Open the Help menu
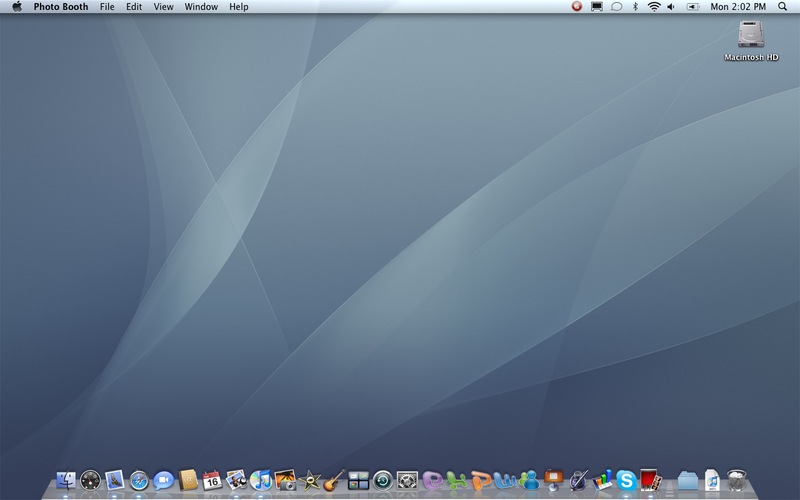This screenshot has width=800, height=500. tap(239, 7)
